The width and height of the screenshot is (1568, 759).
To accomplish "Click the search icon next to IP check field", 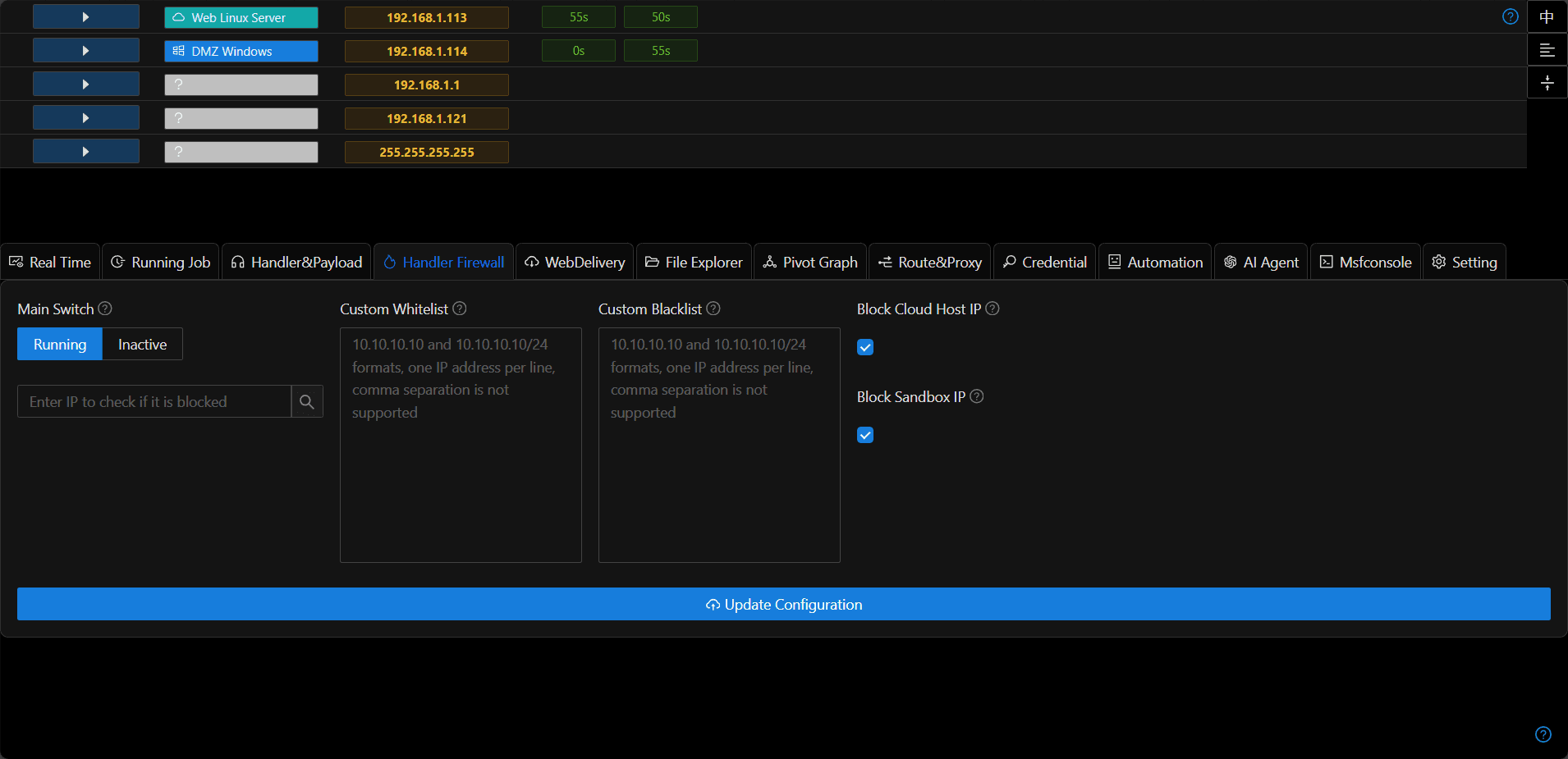I will tap(306, 402).
